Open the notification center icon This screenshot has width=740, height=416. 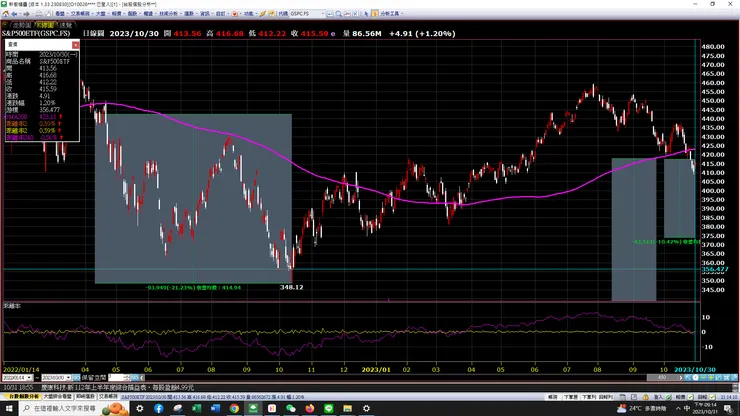(x=728, y=408)
